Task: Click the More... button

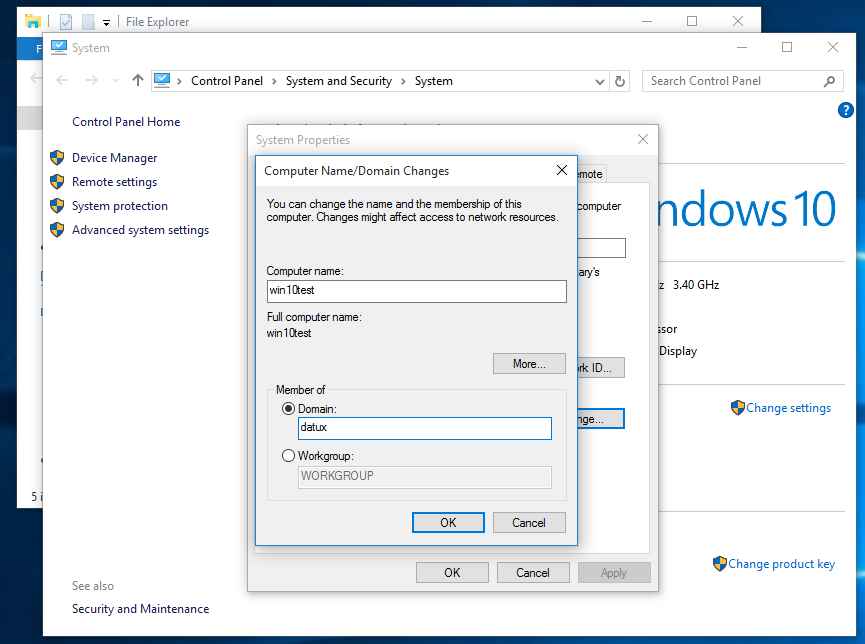Action: 529,364
